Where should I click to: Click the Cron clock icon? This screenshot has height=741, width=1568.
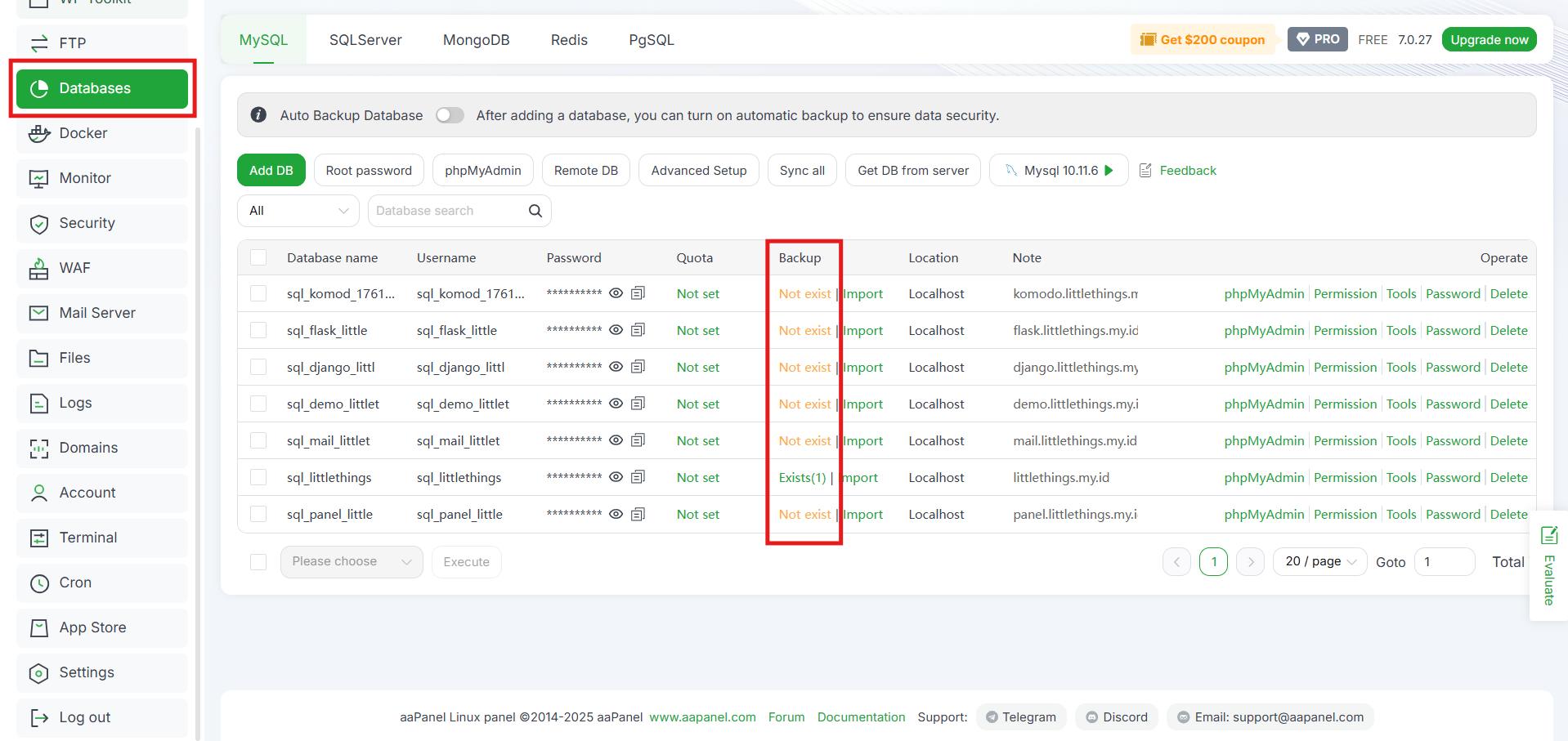pyautogui.click(x=38, y=583)
